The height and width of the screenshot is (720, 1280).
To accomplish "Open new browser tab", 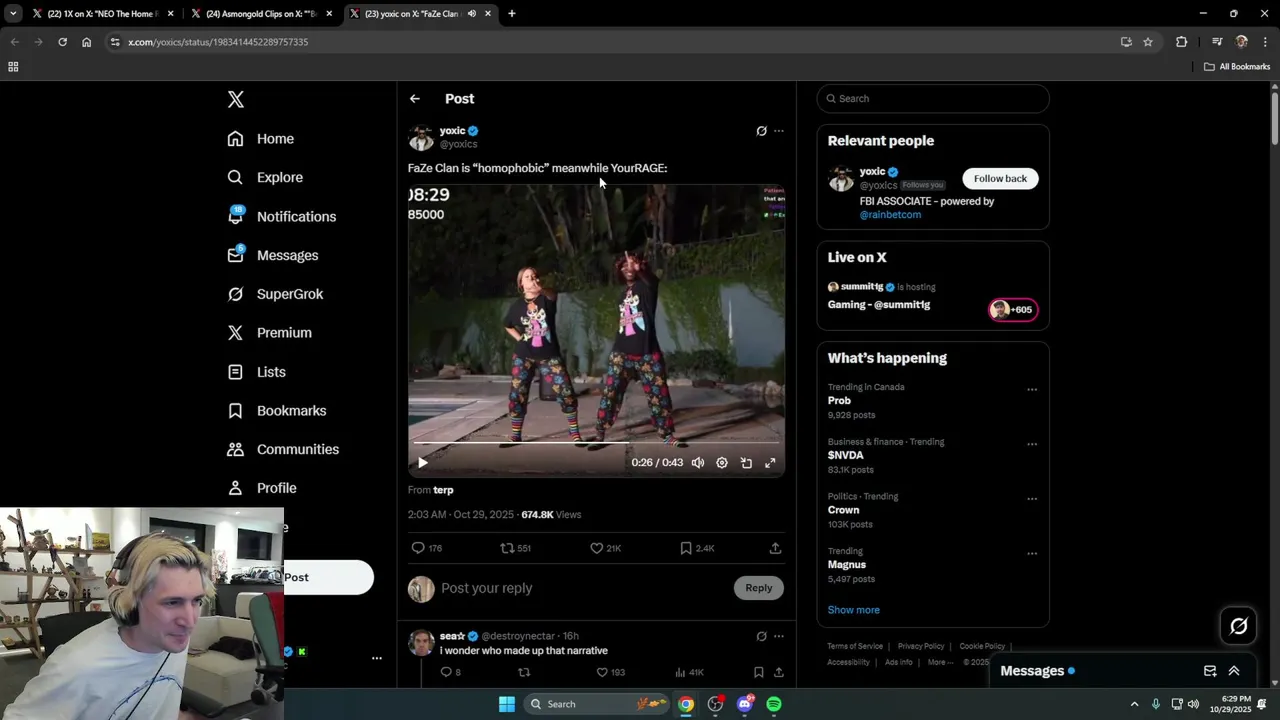I will (512, 14).
